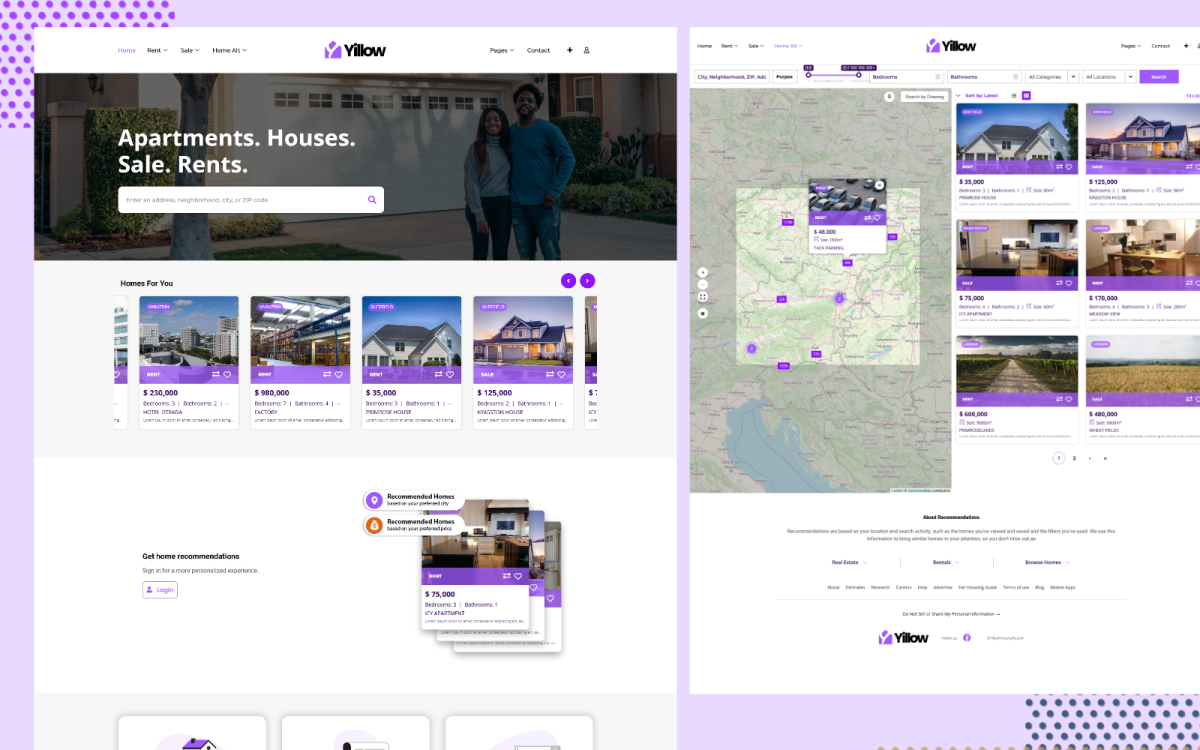Viewport: 1200px width, 750px height.
Task: Click the purple Search button
Action: tap(1158, 77)
